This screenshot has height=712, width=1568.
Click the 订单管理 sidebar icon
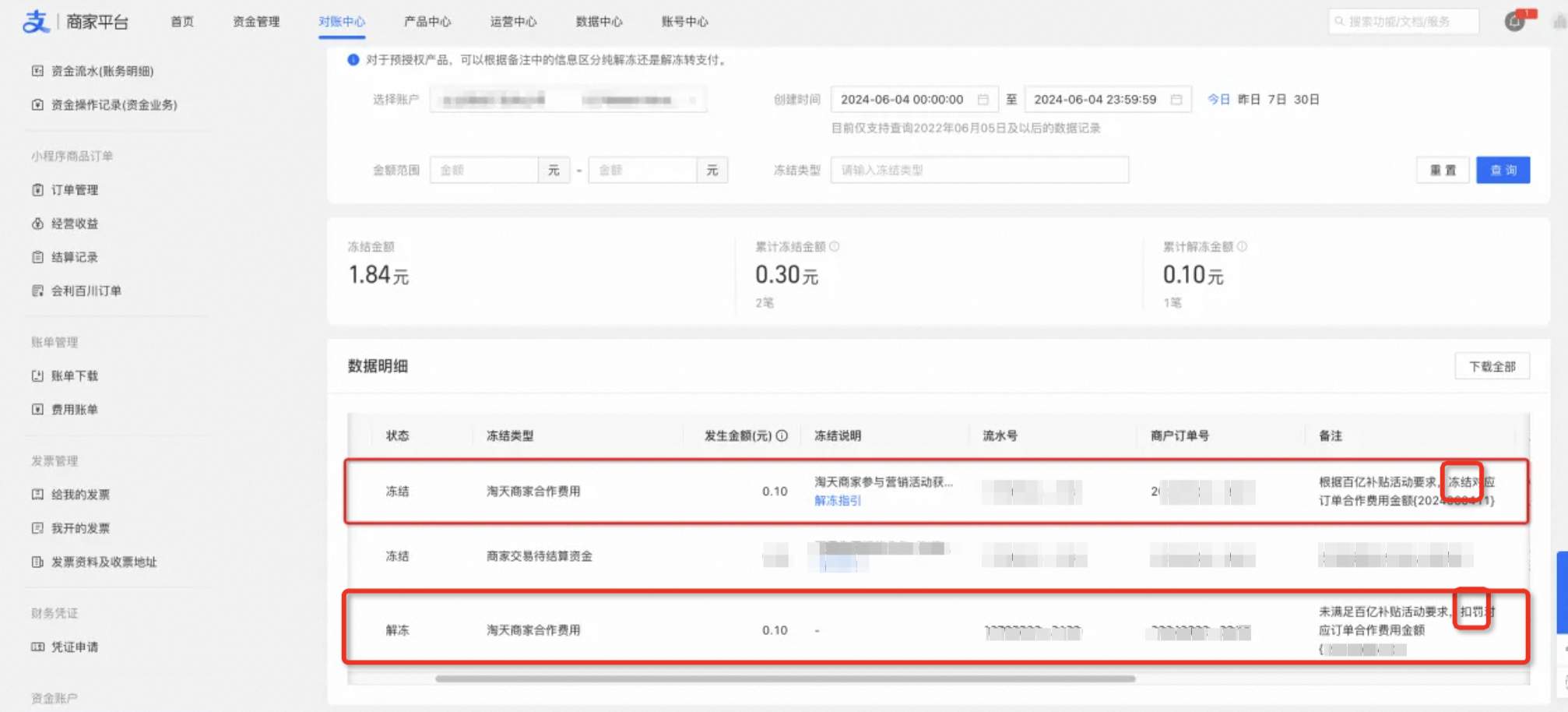(37, 190)
